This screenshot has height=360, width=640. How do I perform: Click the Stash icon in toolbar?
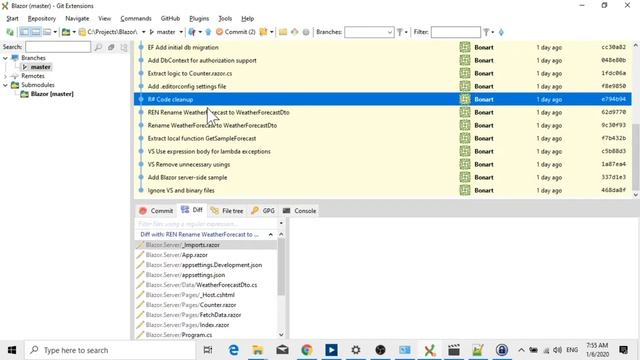[263, 32]
